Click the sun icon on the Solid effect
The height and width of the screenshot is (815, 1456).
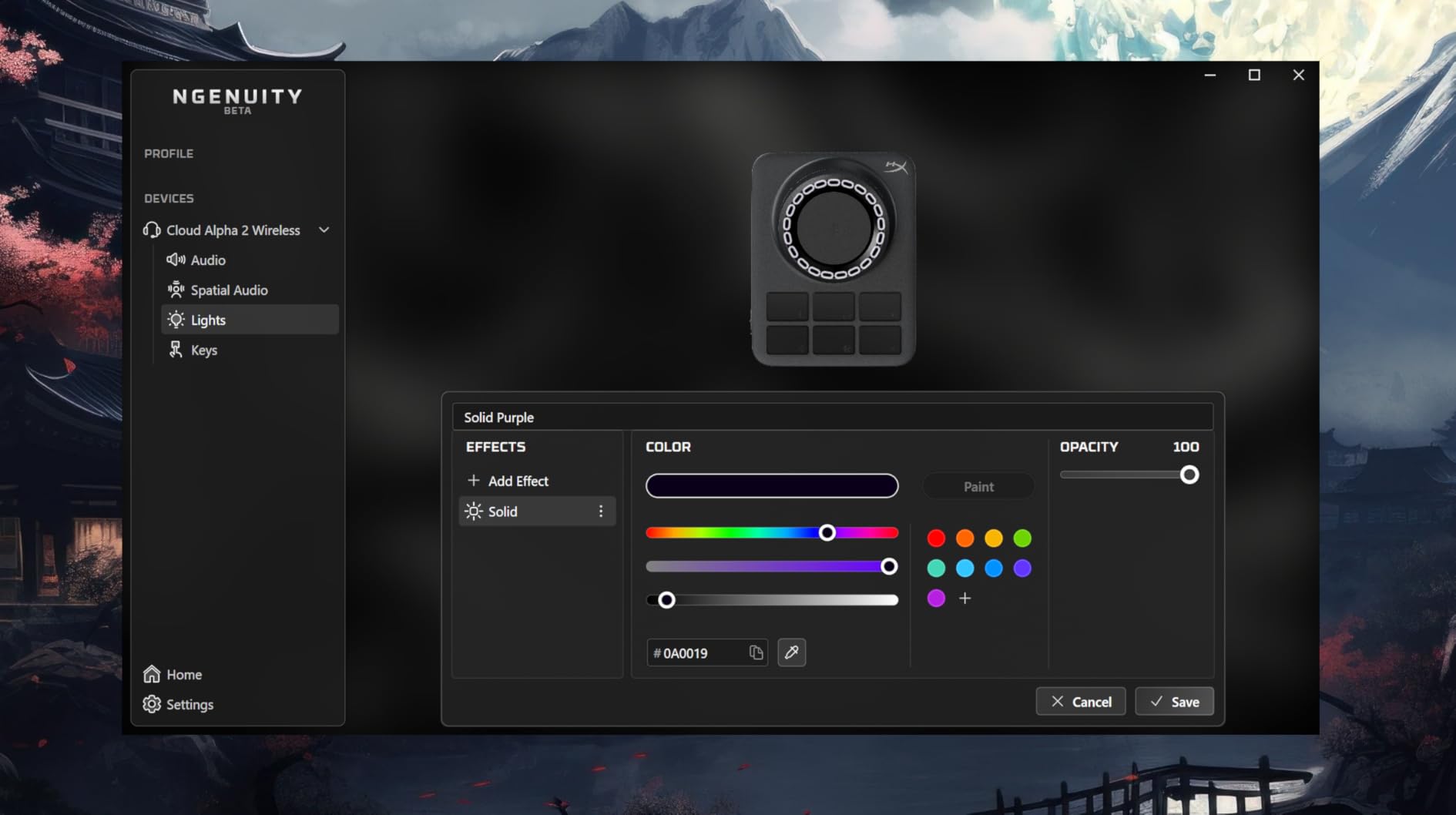pos(474,511)
